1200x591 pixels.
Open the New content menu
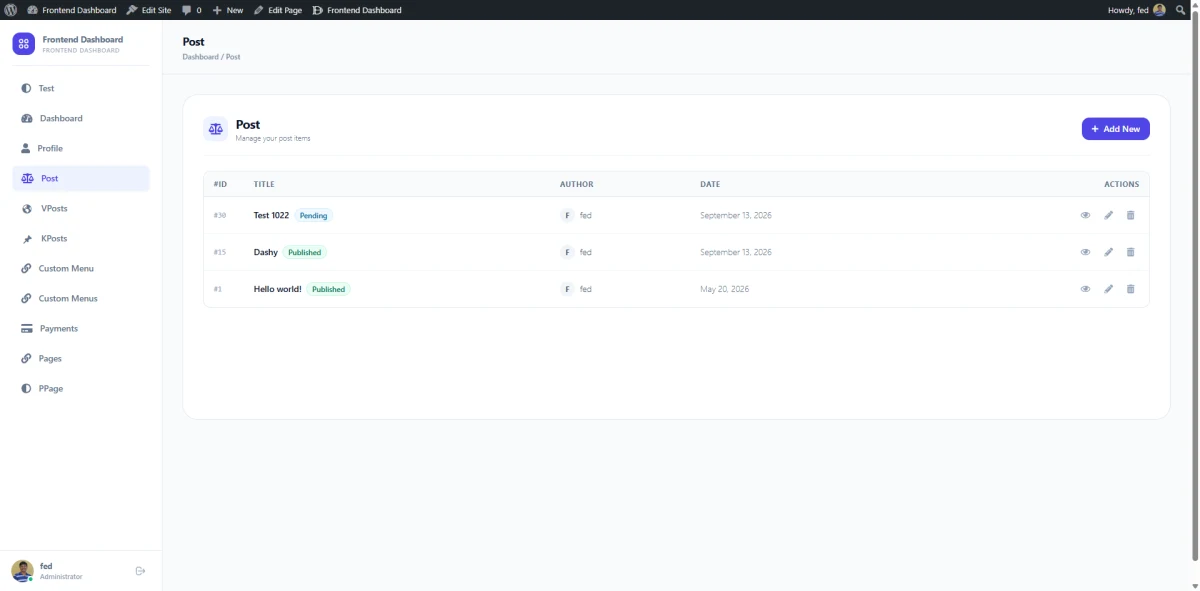click(x=228, y=10)
